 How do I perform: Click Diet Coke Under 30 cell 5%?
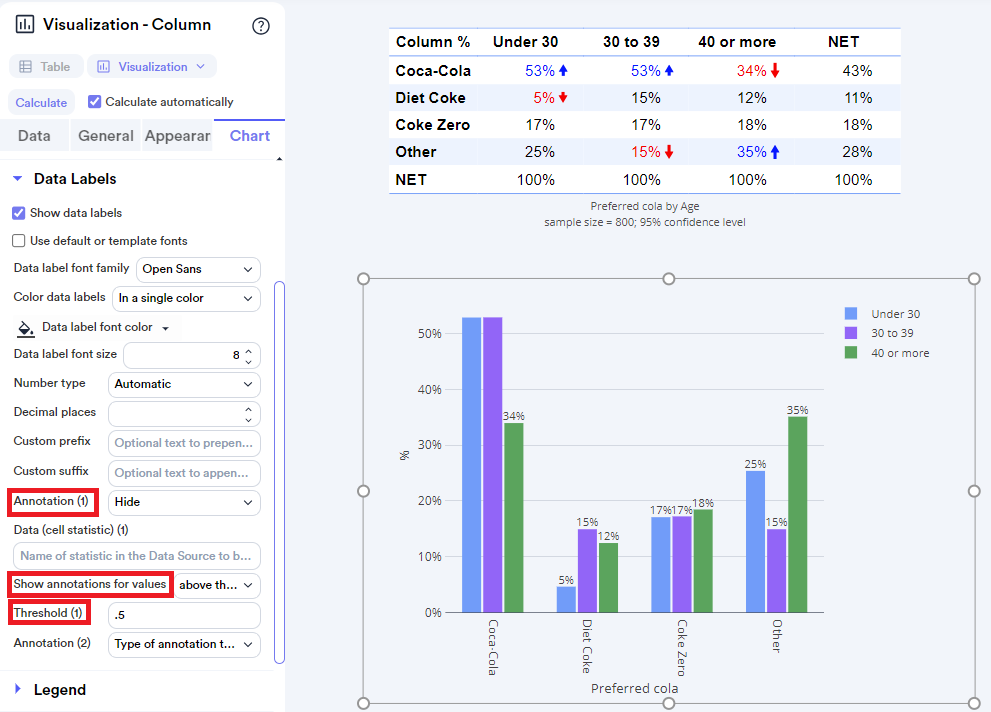[544, 98]
